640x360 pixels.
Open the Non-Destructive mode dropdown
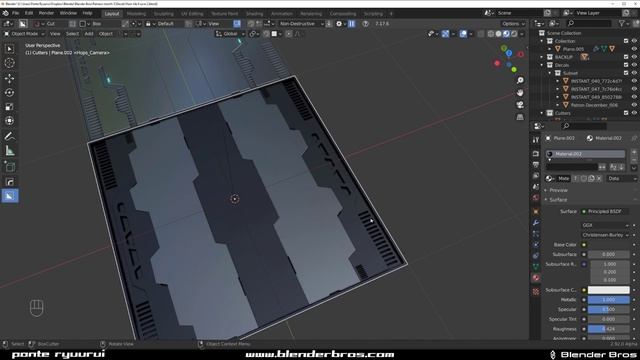tap(301, 24)
